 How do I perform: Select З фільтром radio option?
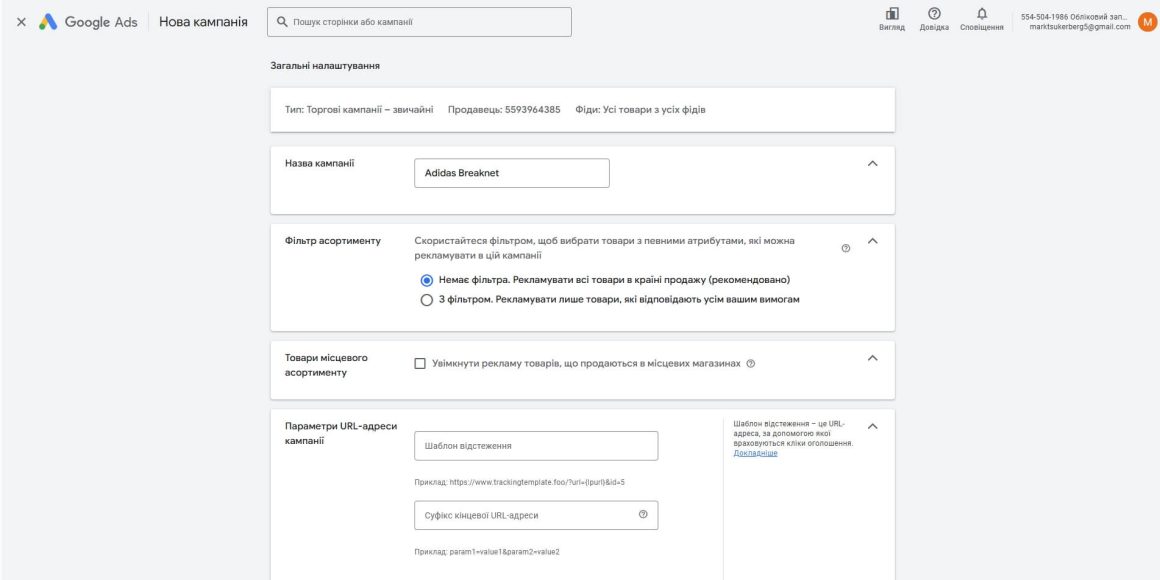point(426,300)
